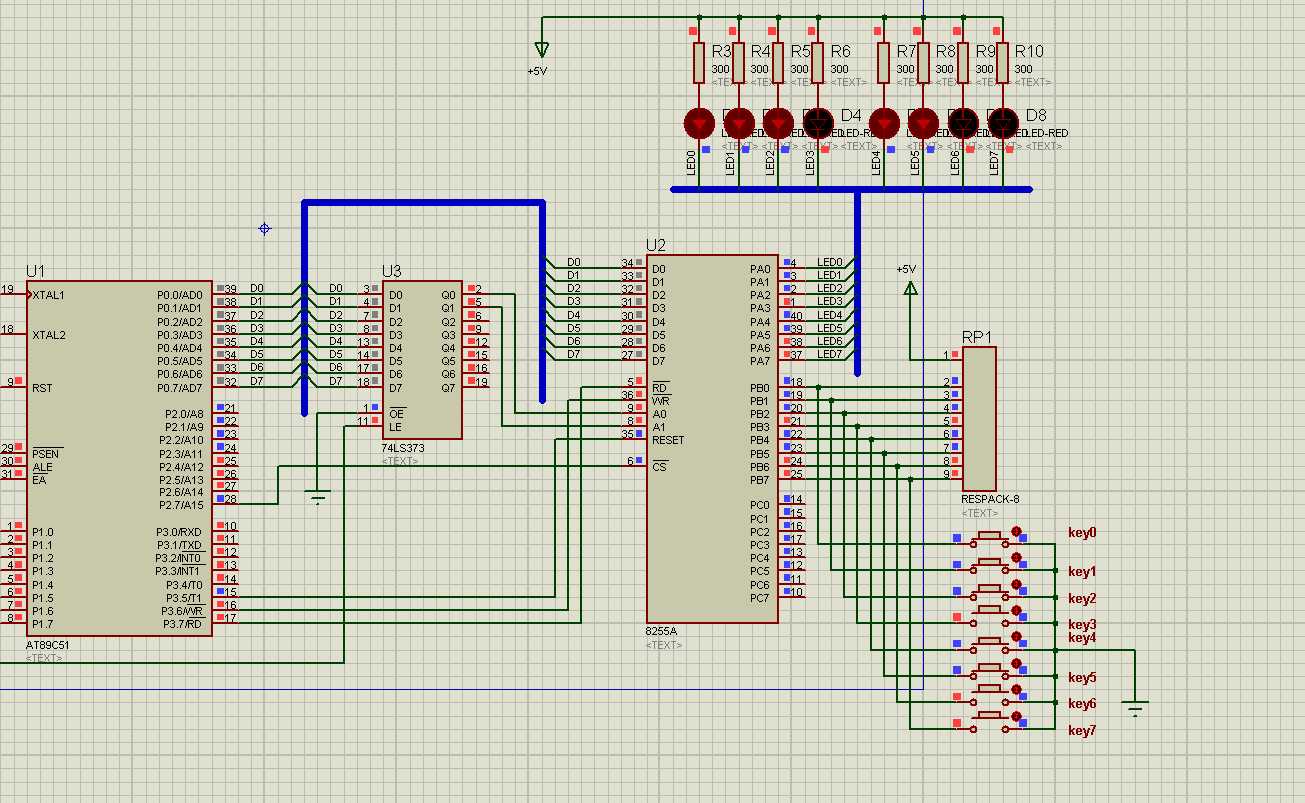Viewport: 1305px width, 803px height.
Task: Click the red LED below resistor R4
Action: [738, 123]
